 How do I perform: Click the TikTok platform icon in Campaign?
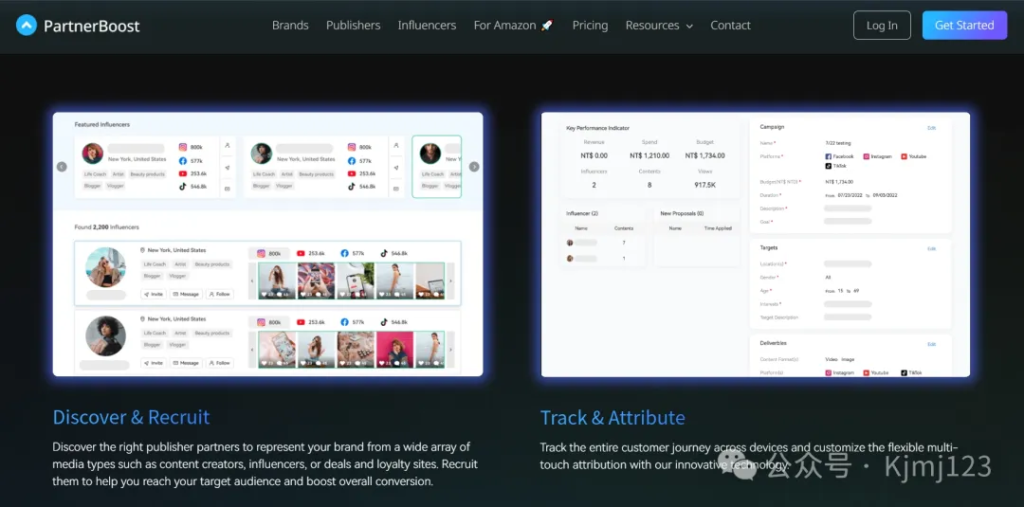828,166
